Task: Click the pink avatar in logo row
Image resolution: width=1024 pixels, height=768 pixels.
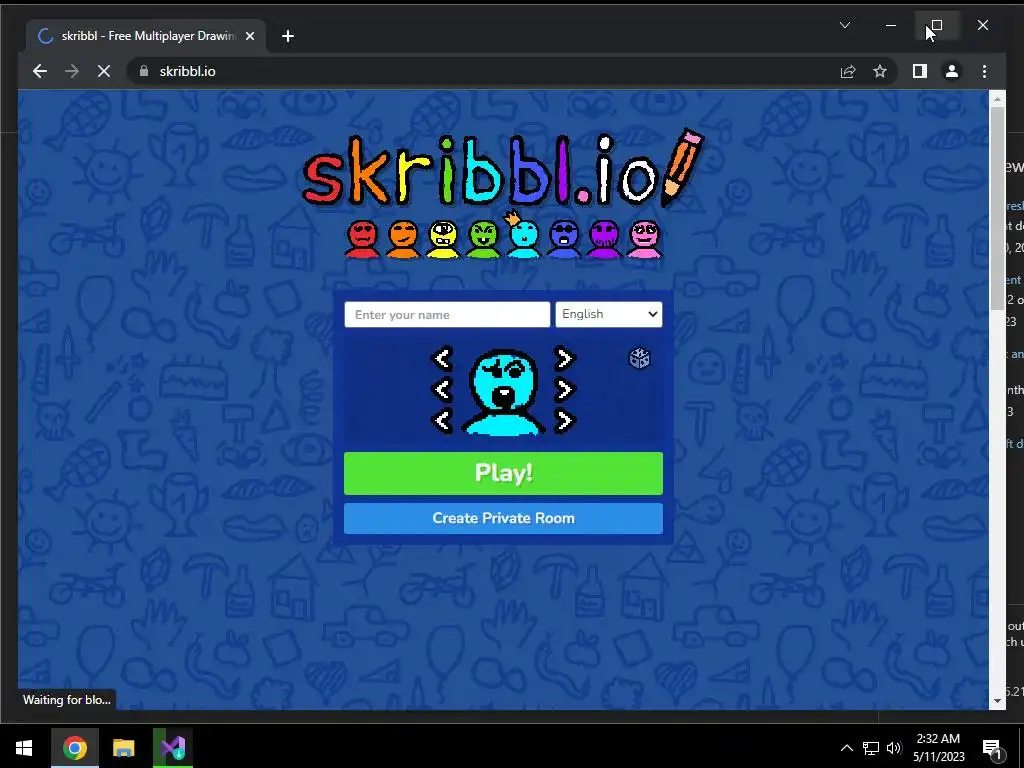Action: tap(645, 238)
